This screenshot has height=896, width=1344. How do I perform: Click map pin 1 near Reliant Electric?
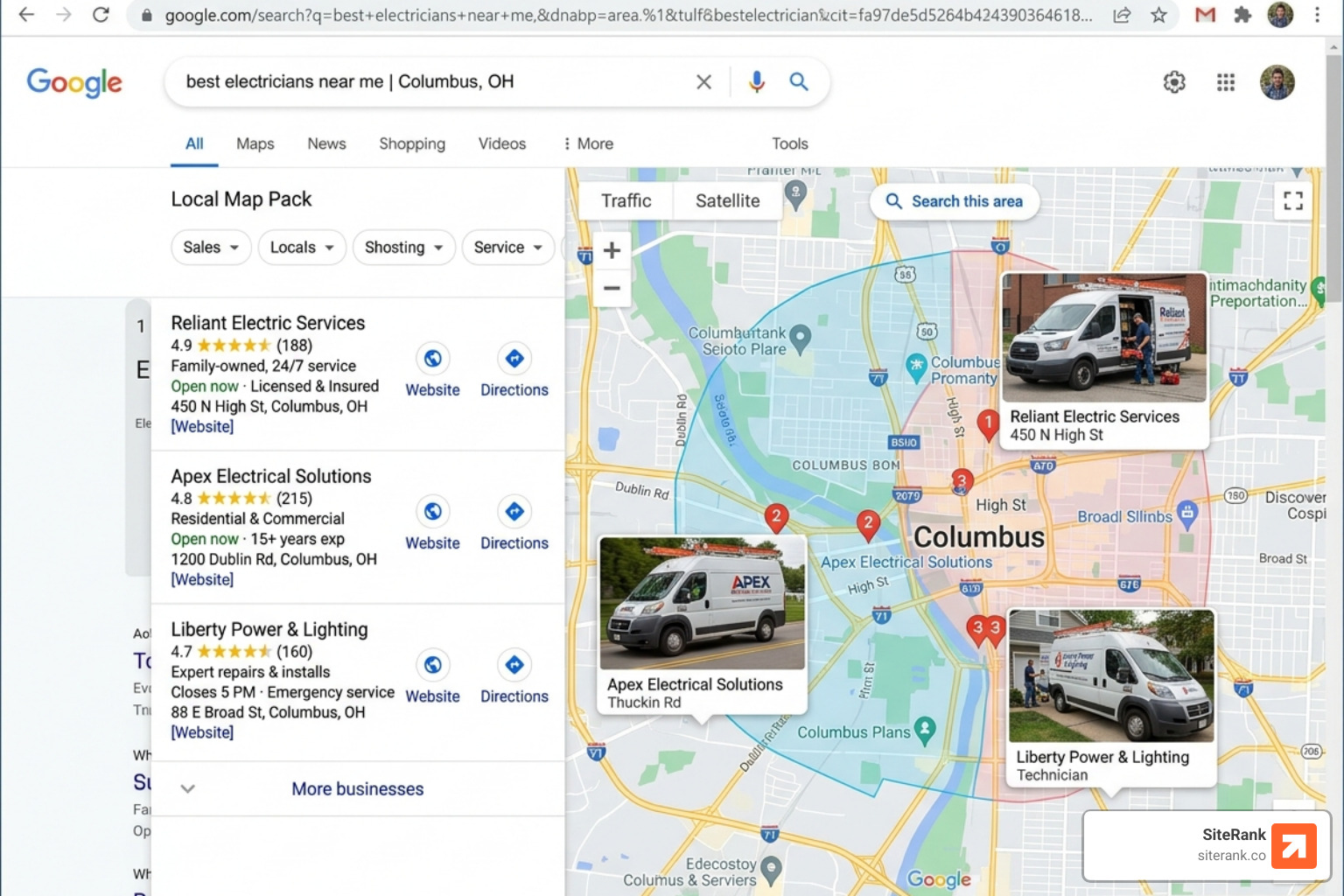(x=988, y=424)
